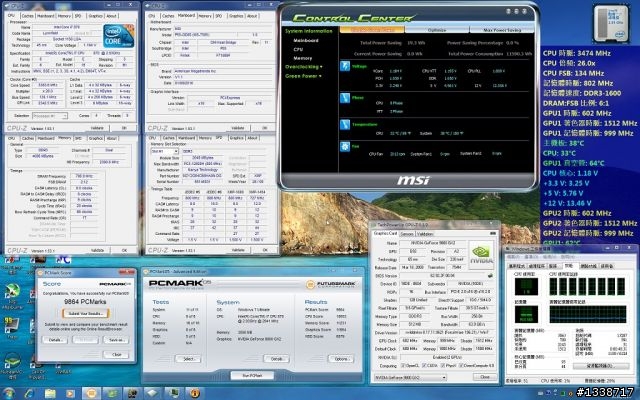Toggle the PhysX checkbox in GPU-Z

(444, 366)
